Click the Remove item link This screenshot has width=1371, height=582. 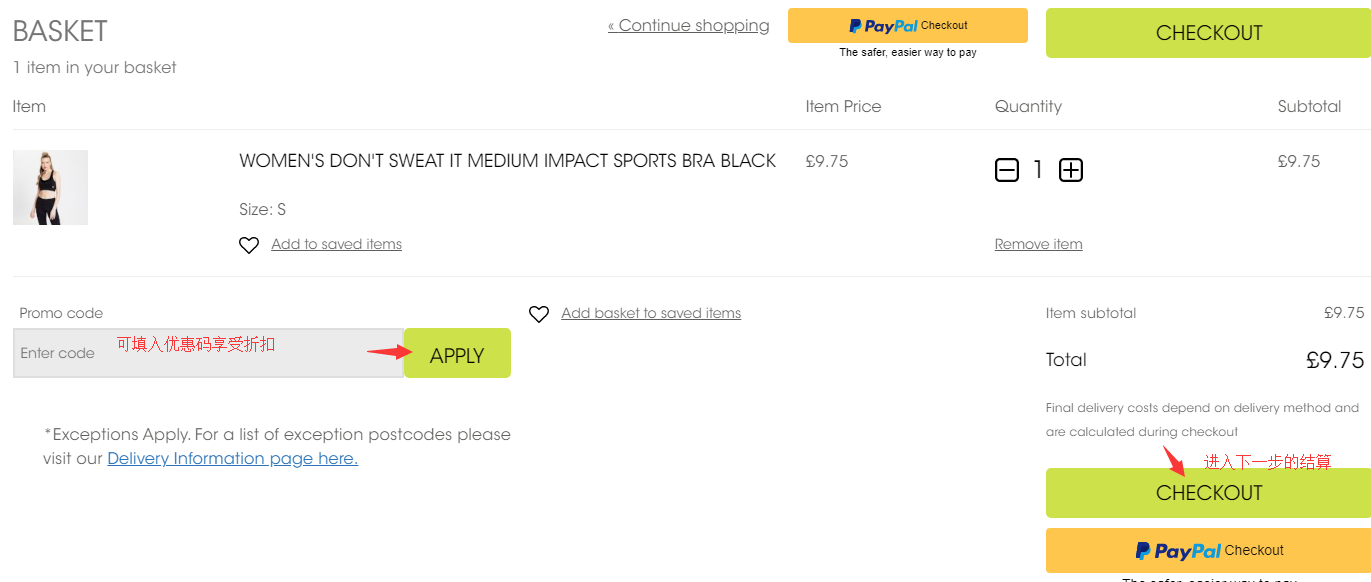pos(1038,244)
